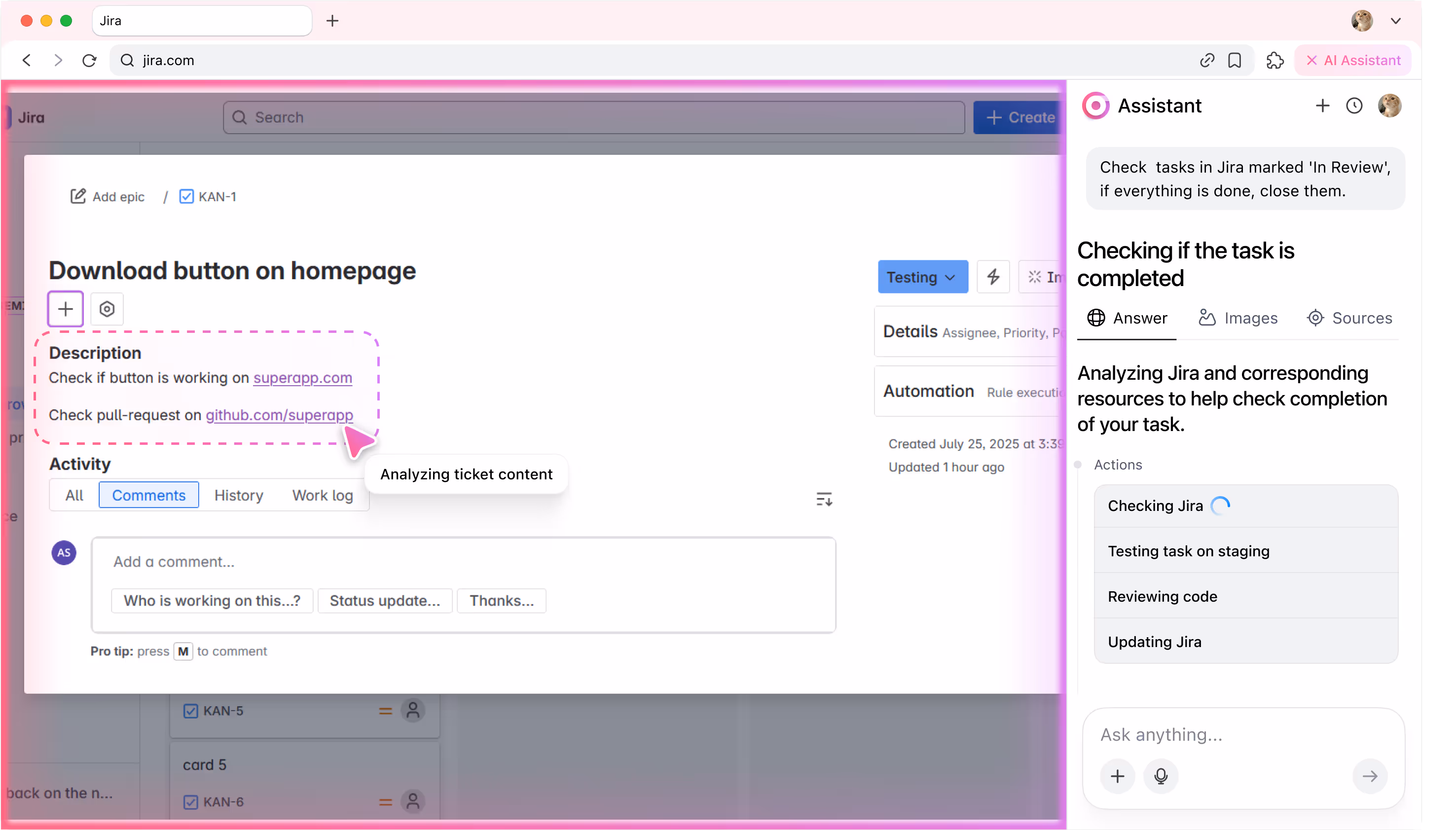Viewport: 1456px width, 830px height.
Task: Open lightning bolt automation actions
Action: pyautogui.click(x=993, y=277)
